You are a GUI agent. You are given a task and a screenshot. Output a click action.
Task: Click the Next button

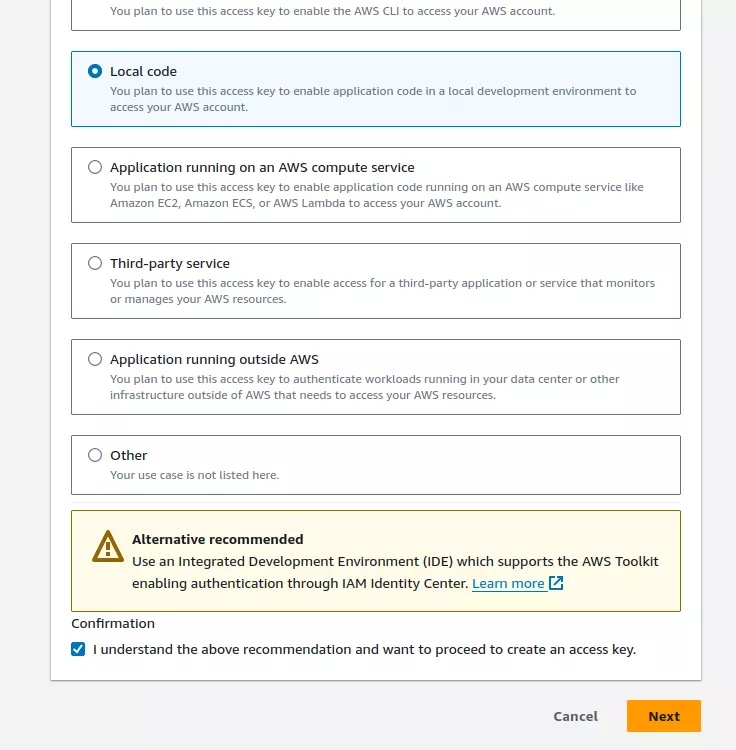click(x=664, y=716)
